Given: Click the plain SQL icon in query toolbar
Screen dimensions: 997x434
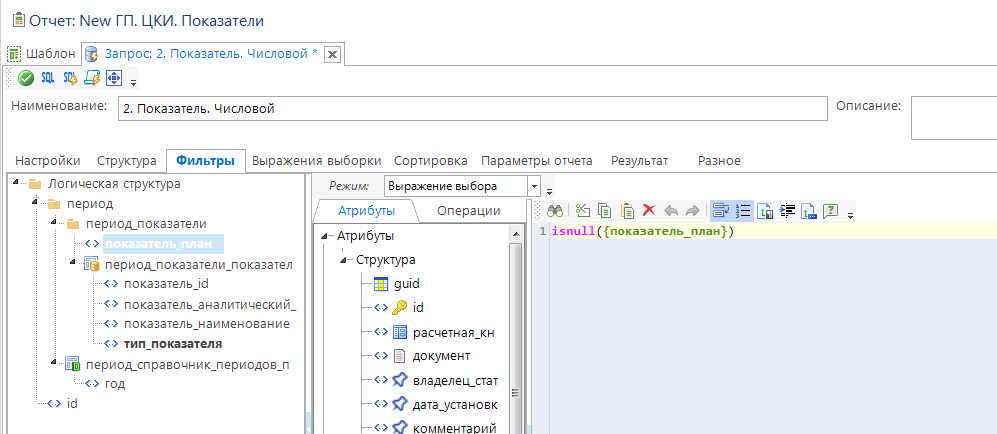Looking at the screenshot, I should click(x=48, y=78).
